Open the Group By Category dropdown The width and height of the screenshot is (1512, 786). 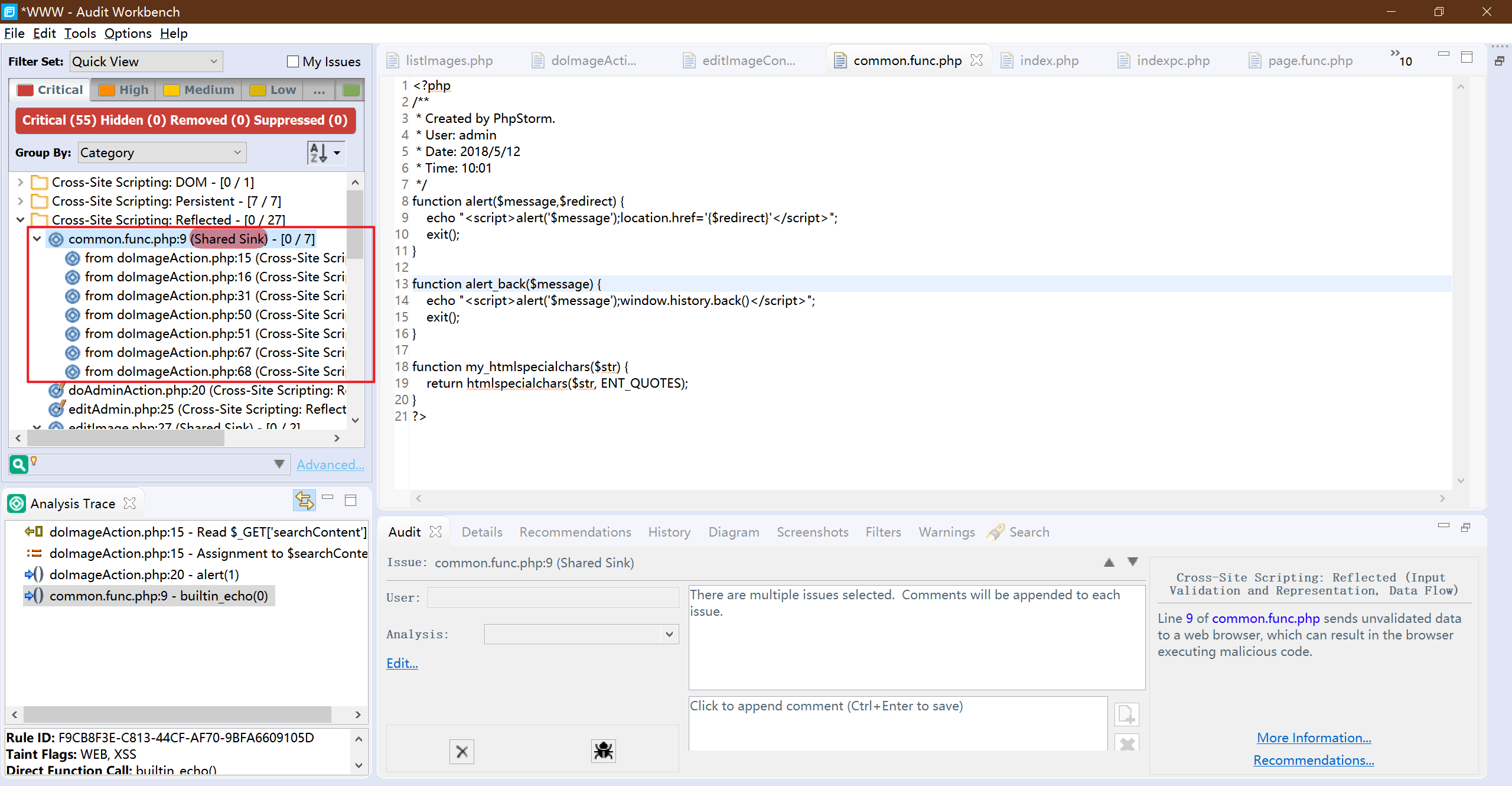[162, 152]
